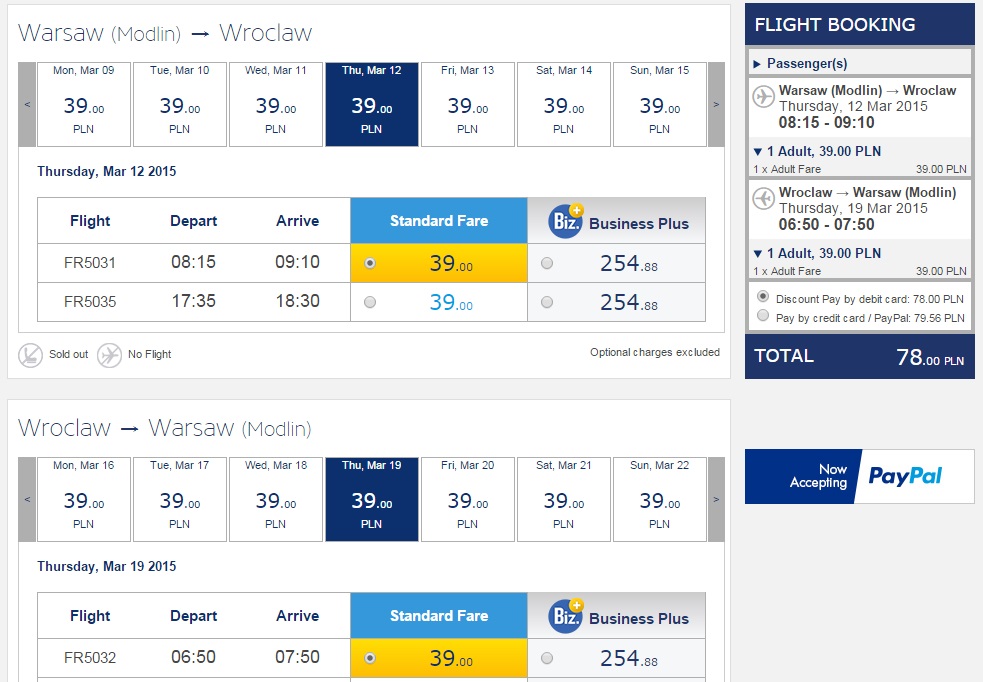Click the Now Accepting PayPal banner
Viewport: 983px width, 682px height.
click(859, 476)
